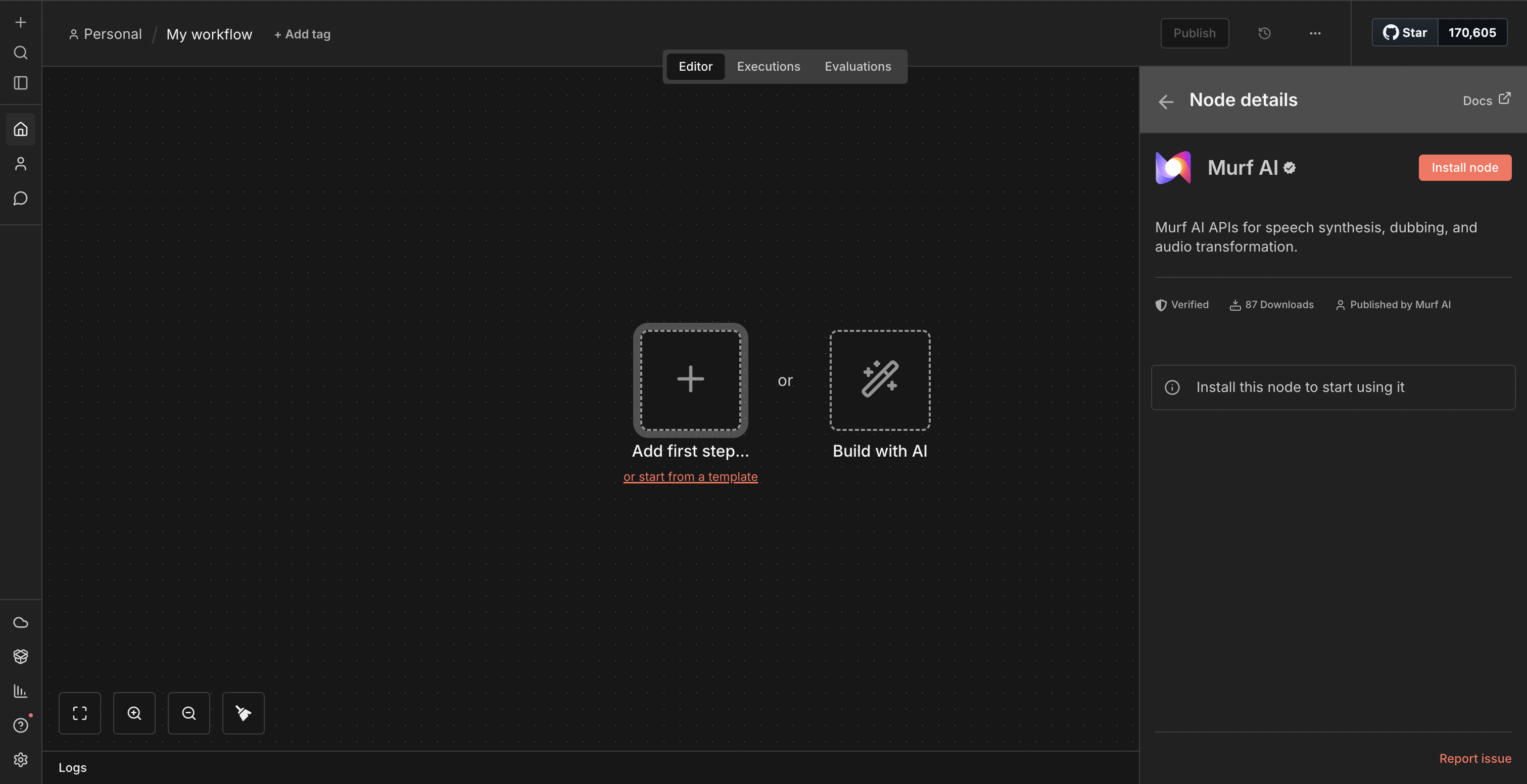Image resolution: width=1527 pixels, height=784 pixels.
Task: Click the help question mark icon
Action: tap(21, 725)
